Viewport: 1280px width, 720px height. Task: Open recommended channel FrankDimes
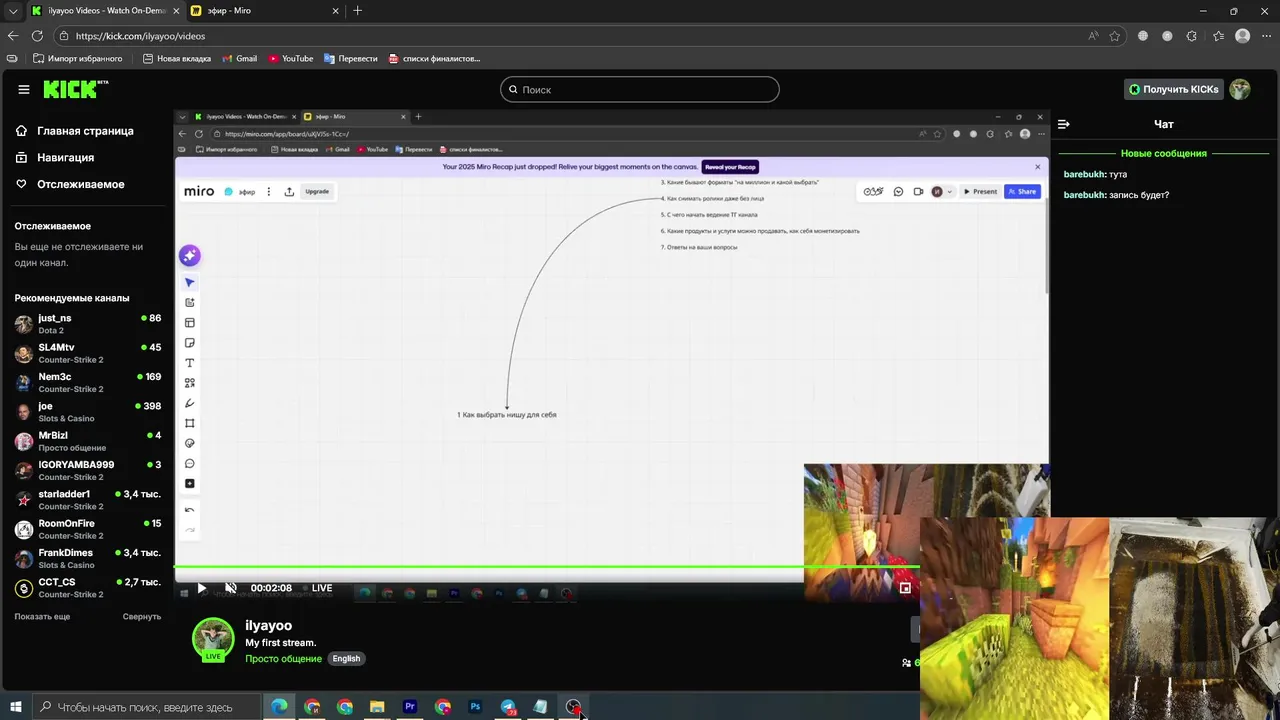[x=88, y=559]
